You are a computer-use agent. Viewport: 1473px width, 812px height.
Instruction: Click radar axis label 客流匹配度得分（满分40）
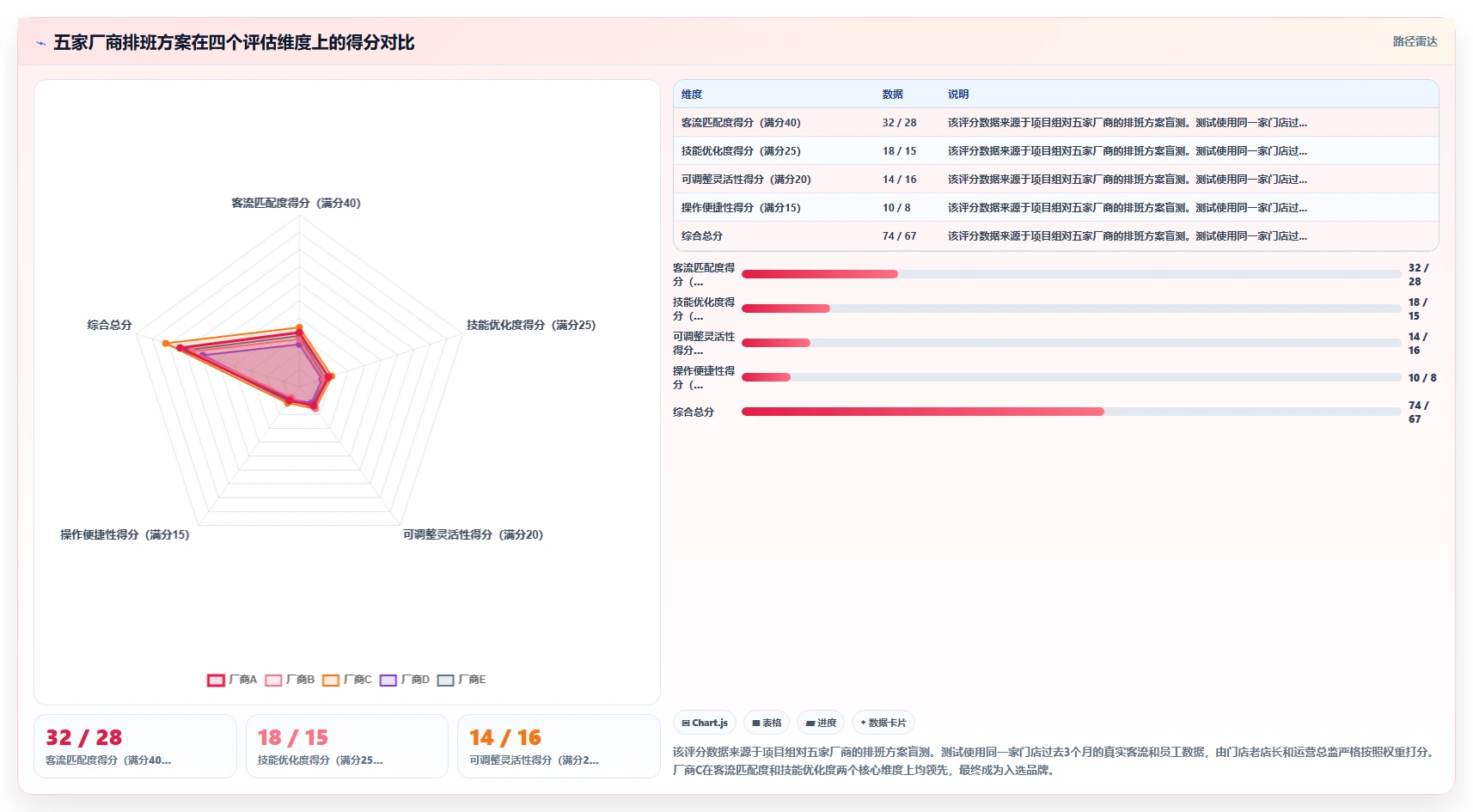(296, 204)
